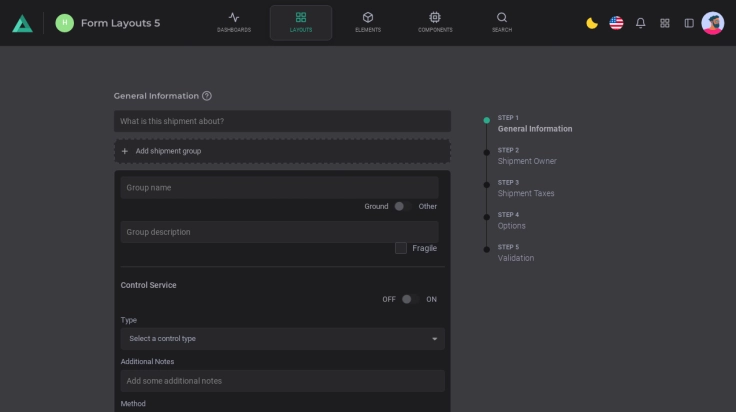Open Search from top navigation
Screen dimensions: 736x412
point(502,22)
